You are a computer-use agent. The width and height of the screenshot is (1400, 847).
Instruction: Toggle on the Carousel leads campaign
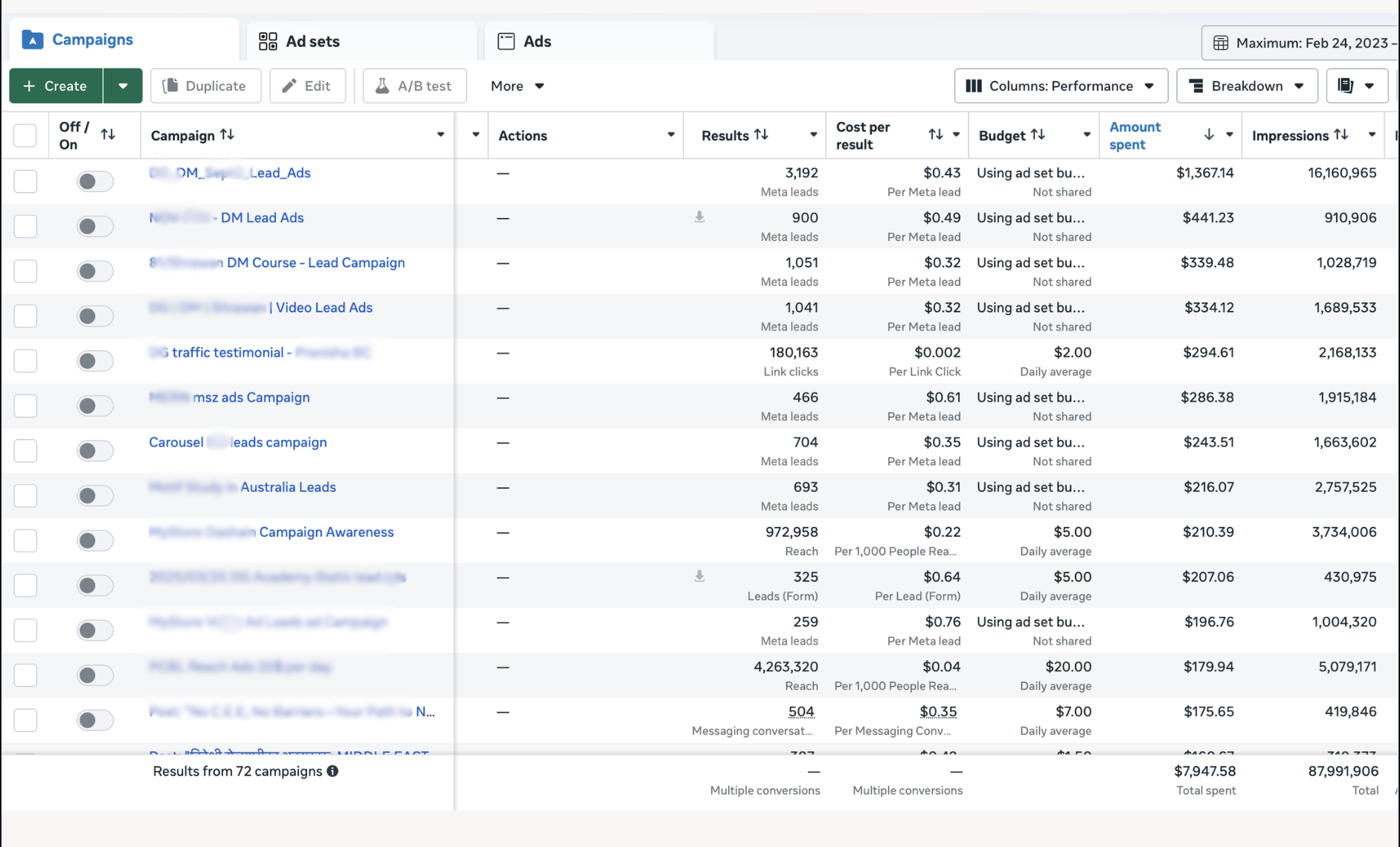[94, 450]
